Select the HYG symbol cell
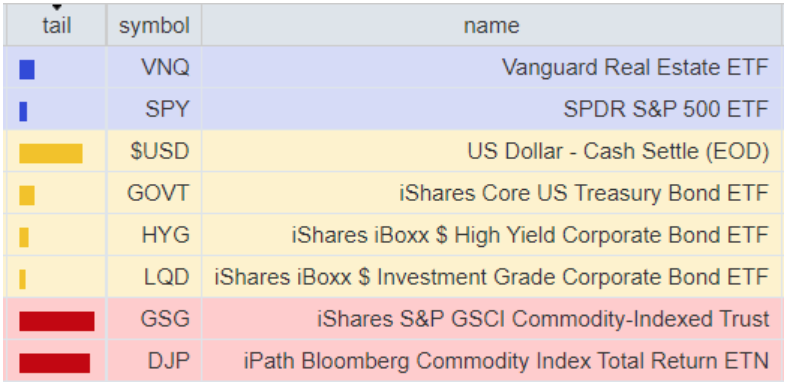Viewport: 788px width, 384px height. pyautogui.click(x=154, y=235)
